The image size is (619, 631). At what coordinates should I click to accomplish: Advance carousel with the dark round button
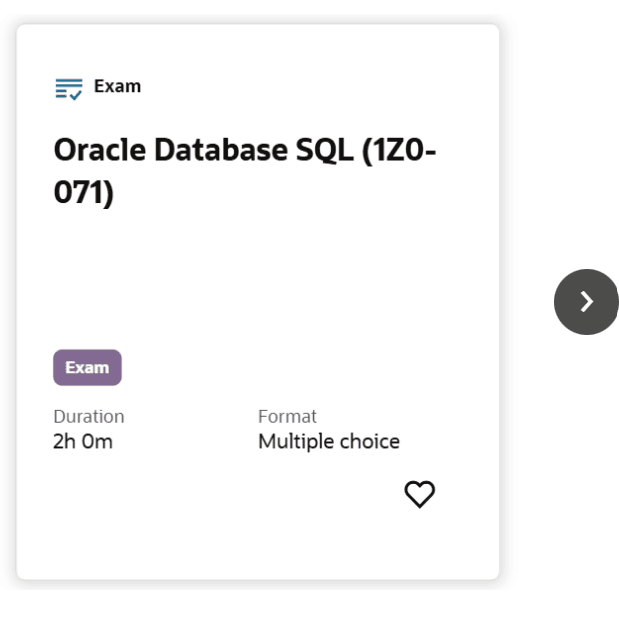pos(587,302)
